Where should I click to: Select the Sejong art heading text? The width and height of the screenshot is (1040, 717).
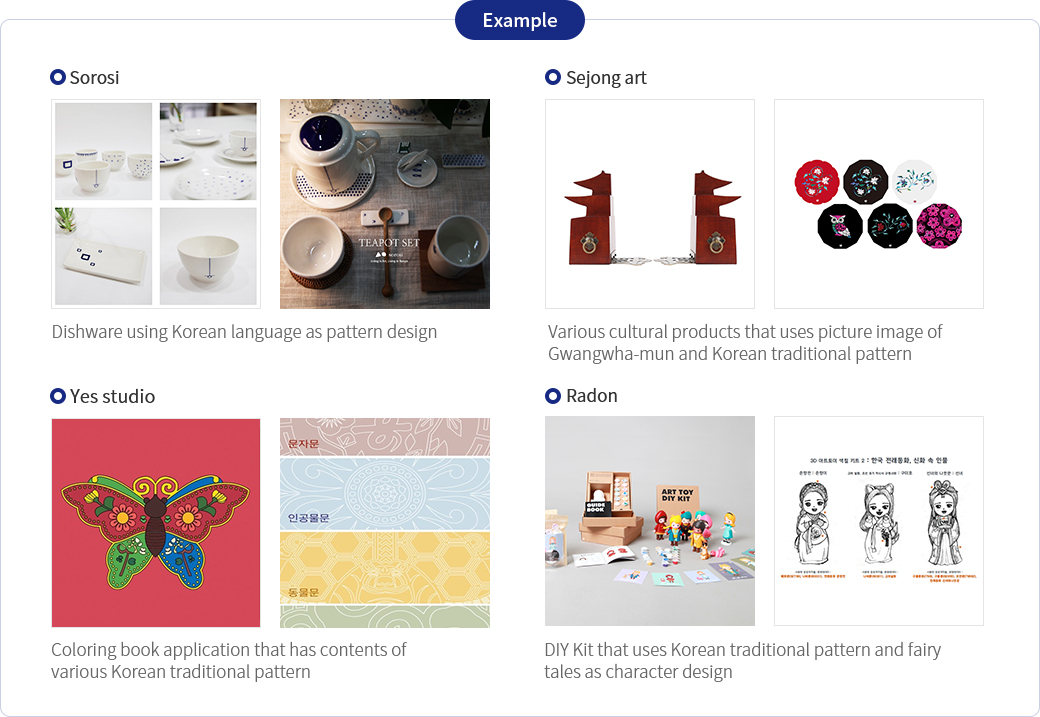pos(606,77)
